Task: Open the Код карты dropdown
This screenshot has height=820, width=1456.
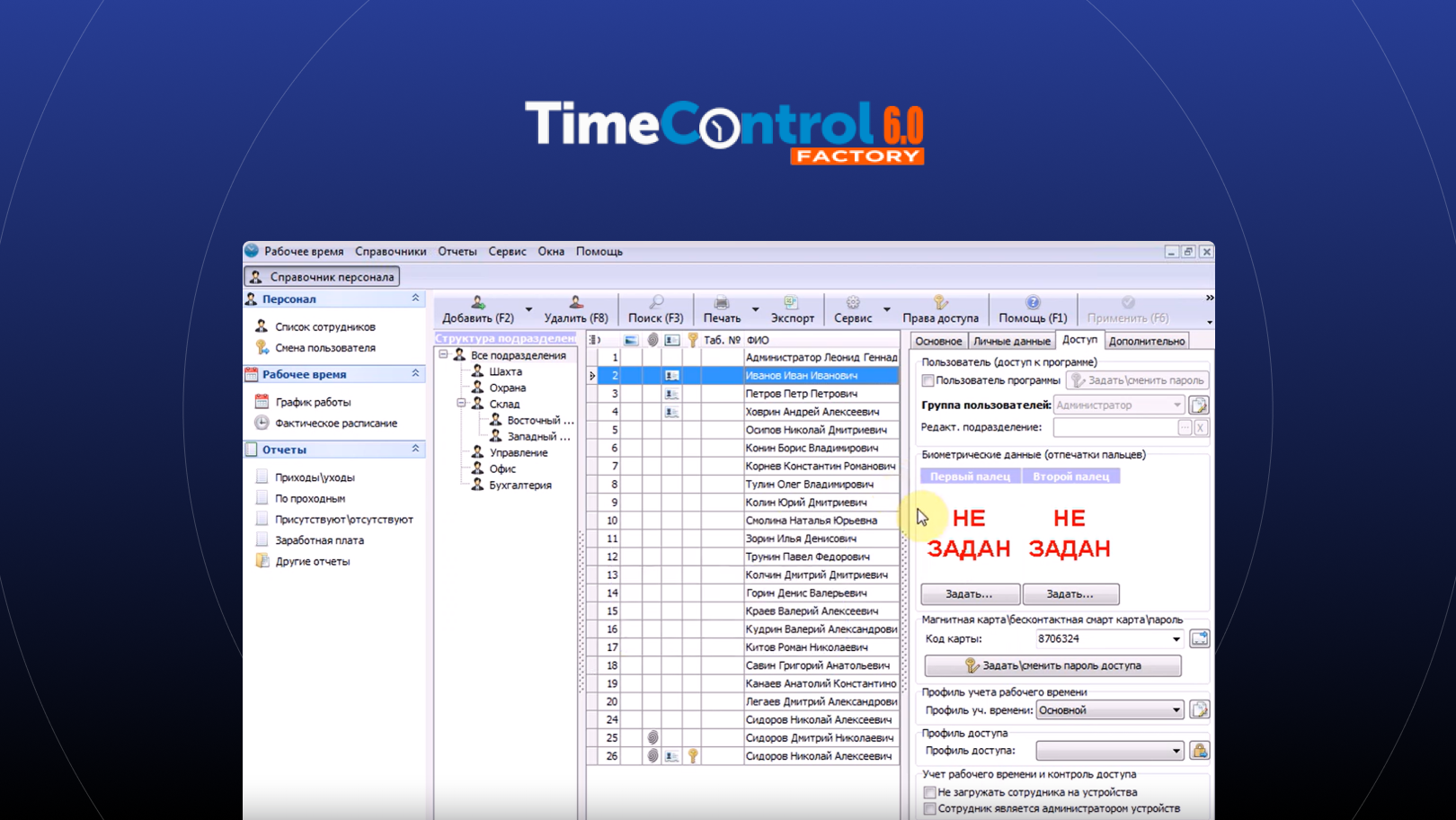Action: point(1175,638)
